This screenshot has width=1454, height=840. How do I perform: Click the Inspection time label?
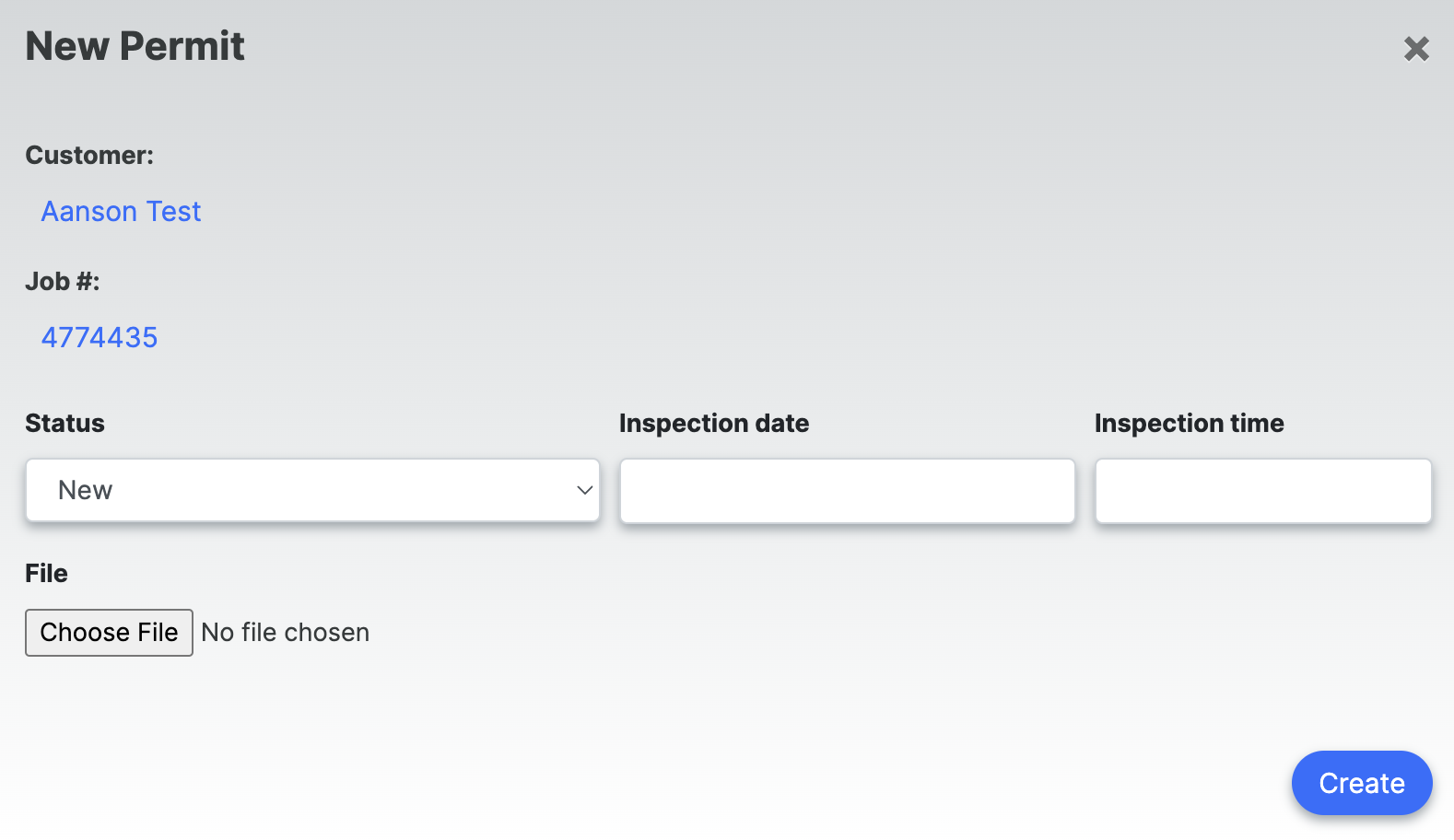1189,424
